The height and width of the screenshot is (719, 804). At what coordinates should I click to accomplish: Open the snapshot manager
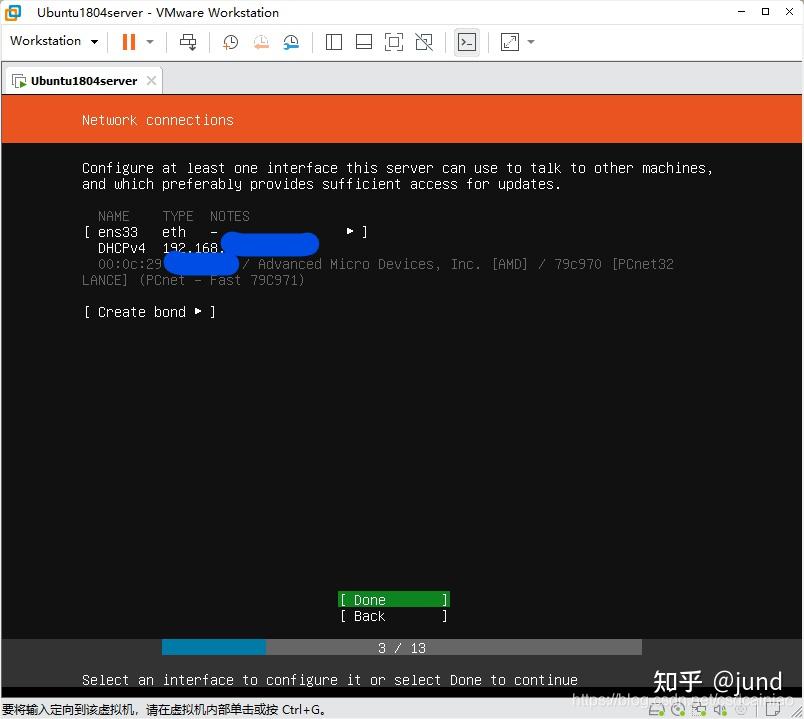[290, 41]
